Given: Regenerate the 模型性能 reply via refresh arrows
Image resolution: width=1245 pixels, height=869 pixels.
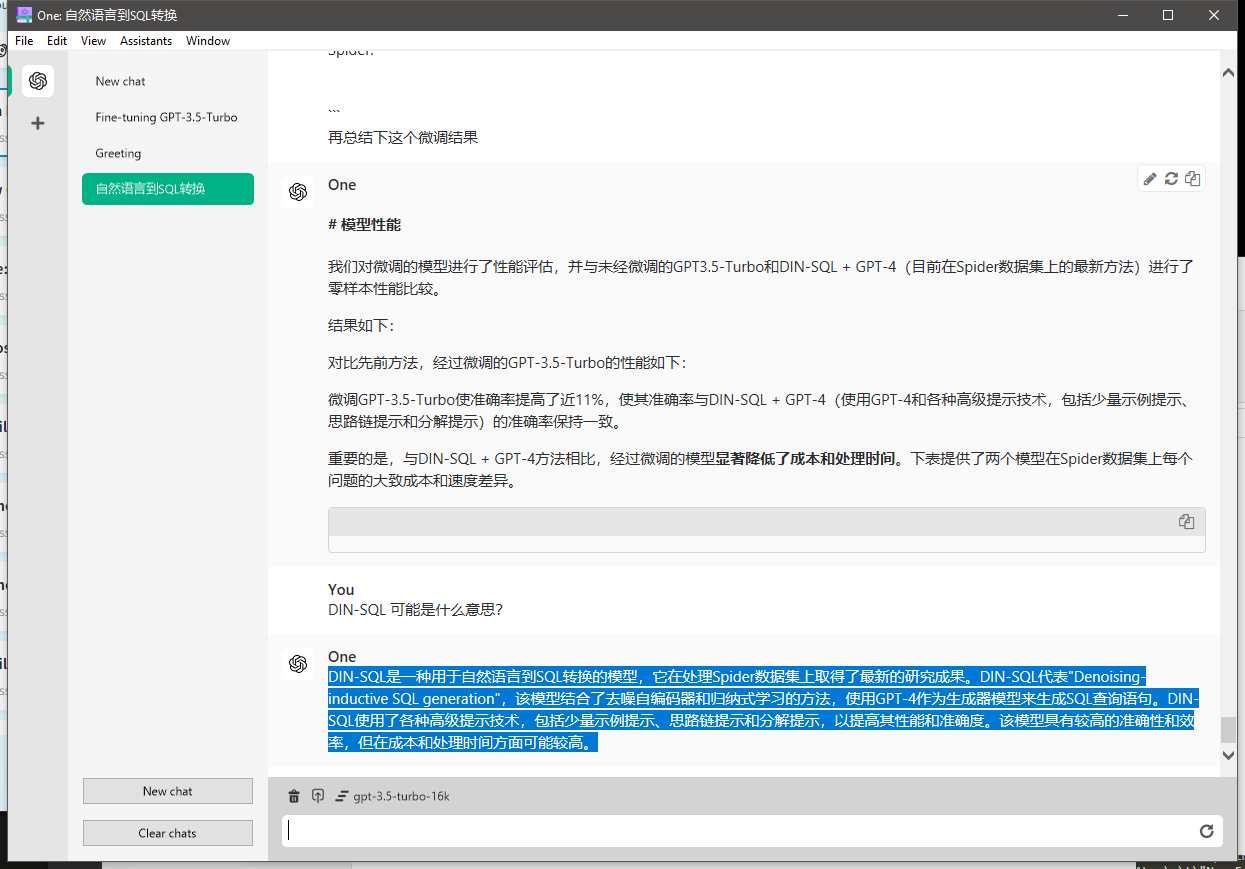Looking at the screenshot, I should (x=1171, y=179).
